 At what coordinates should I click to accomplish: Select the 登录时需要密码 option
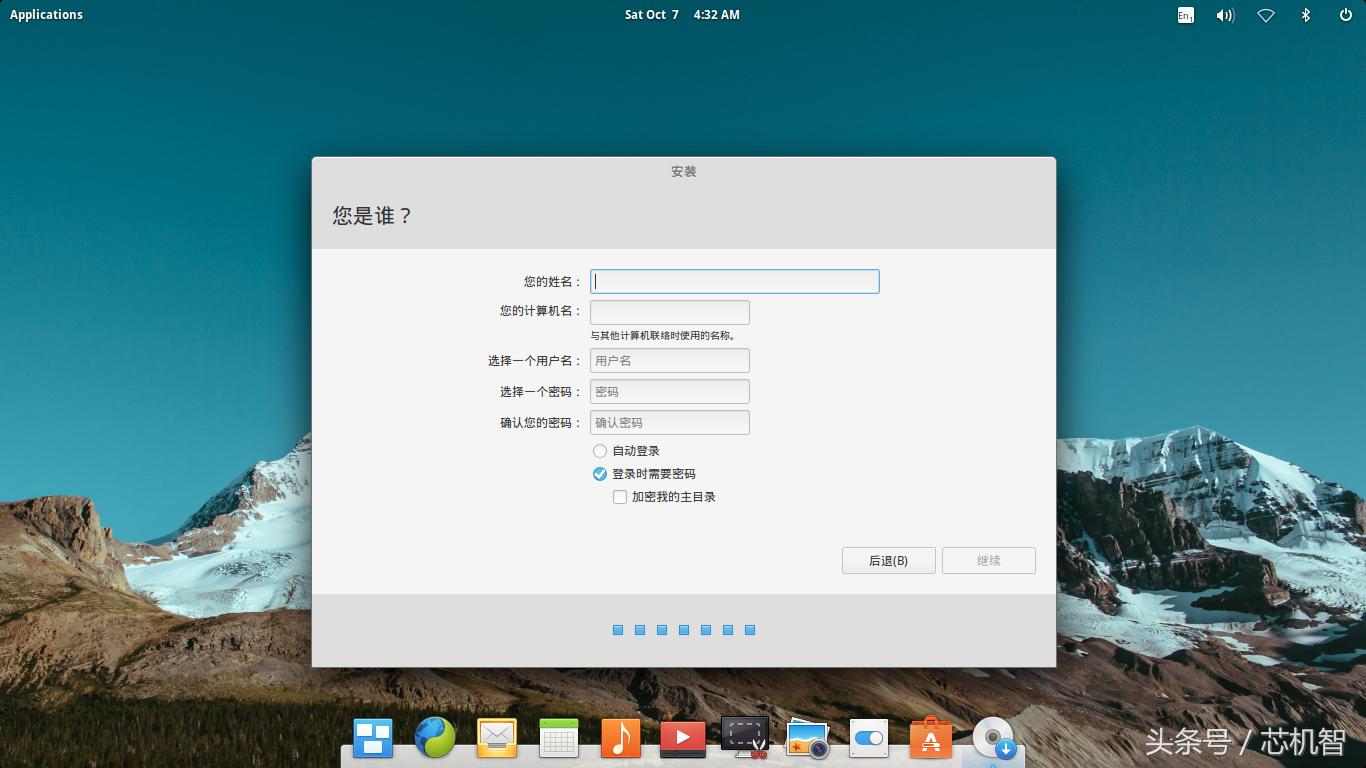[600, 473]
